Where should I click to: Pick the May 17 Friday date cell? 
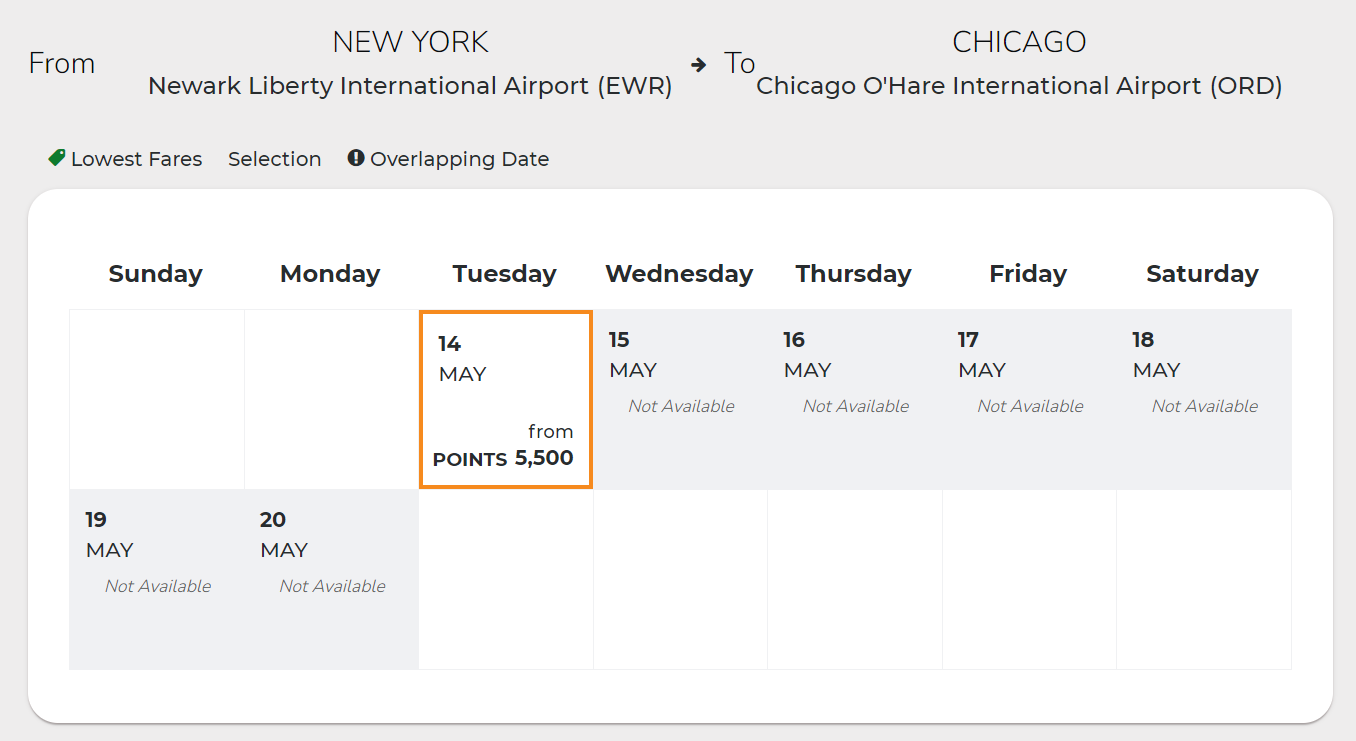point(1029,399)
